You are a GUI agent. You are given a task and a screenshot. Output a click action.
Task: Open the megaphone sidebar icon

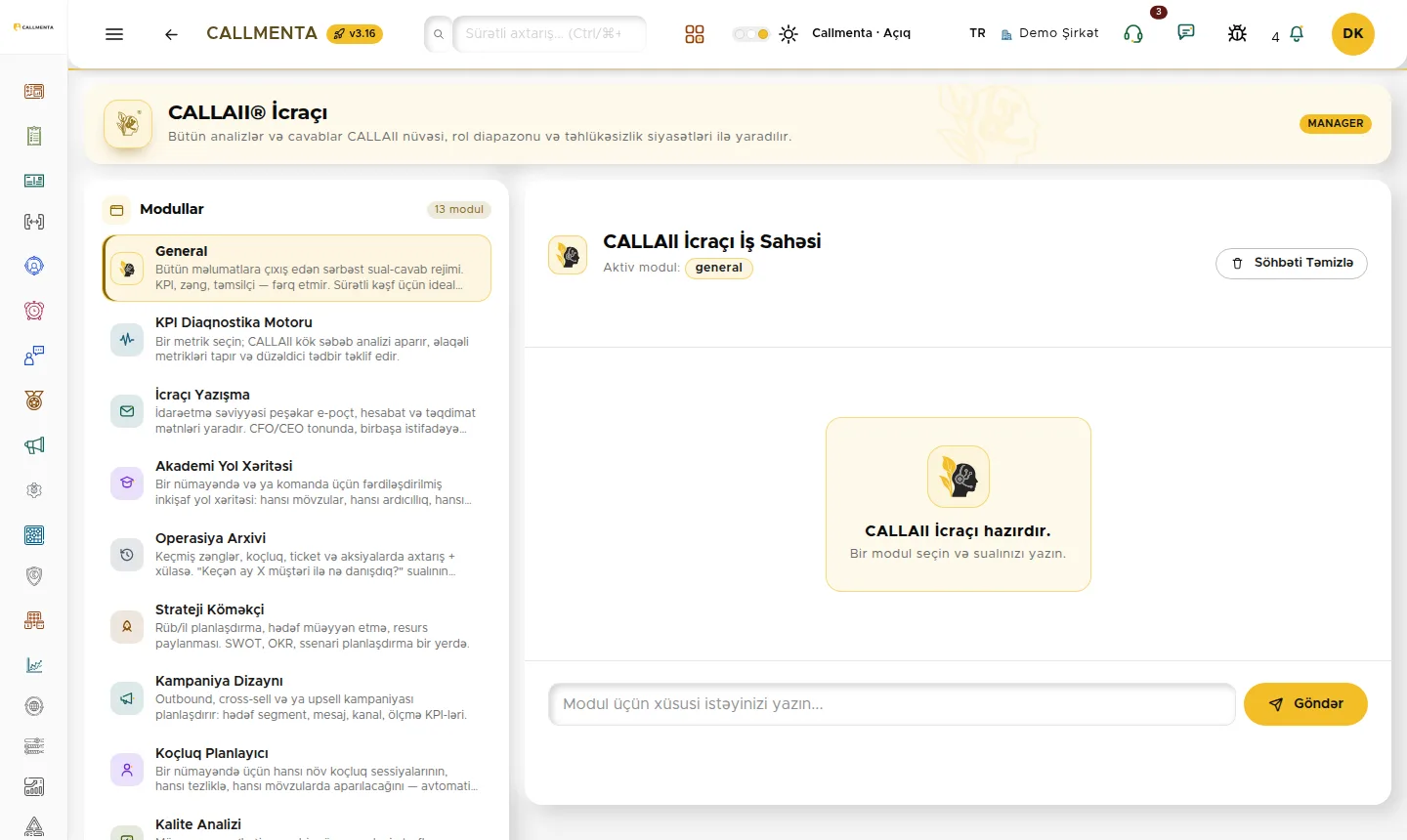pyautogui.click(x=34, y=445)
